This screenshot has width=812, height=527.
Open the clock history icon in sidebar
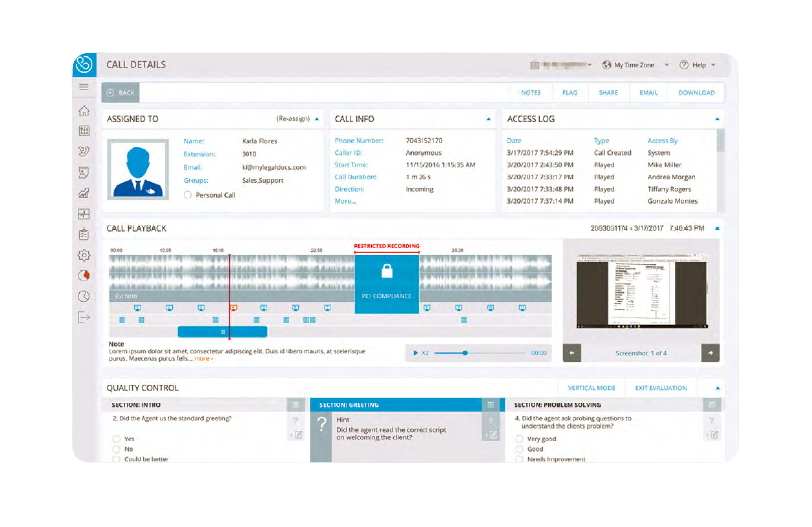coord(84,296)
